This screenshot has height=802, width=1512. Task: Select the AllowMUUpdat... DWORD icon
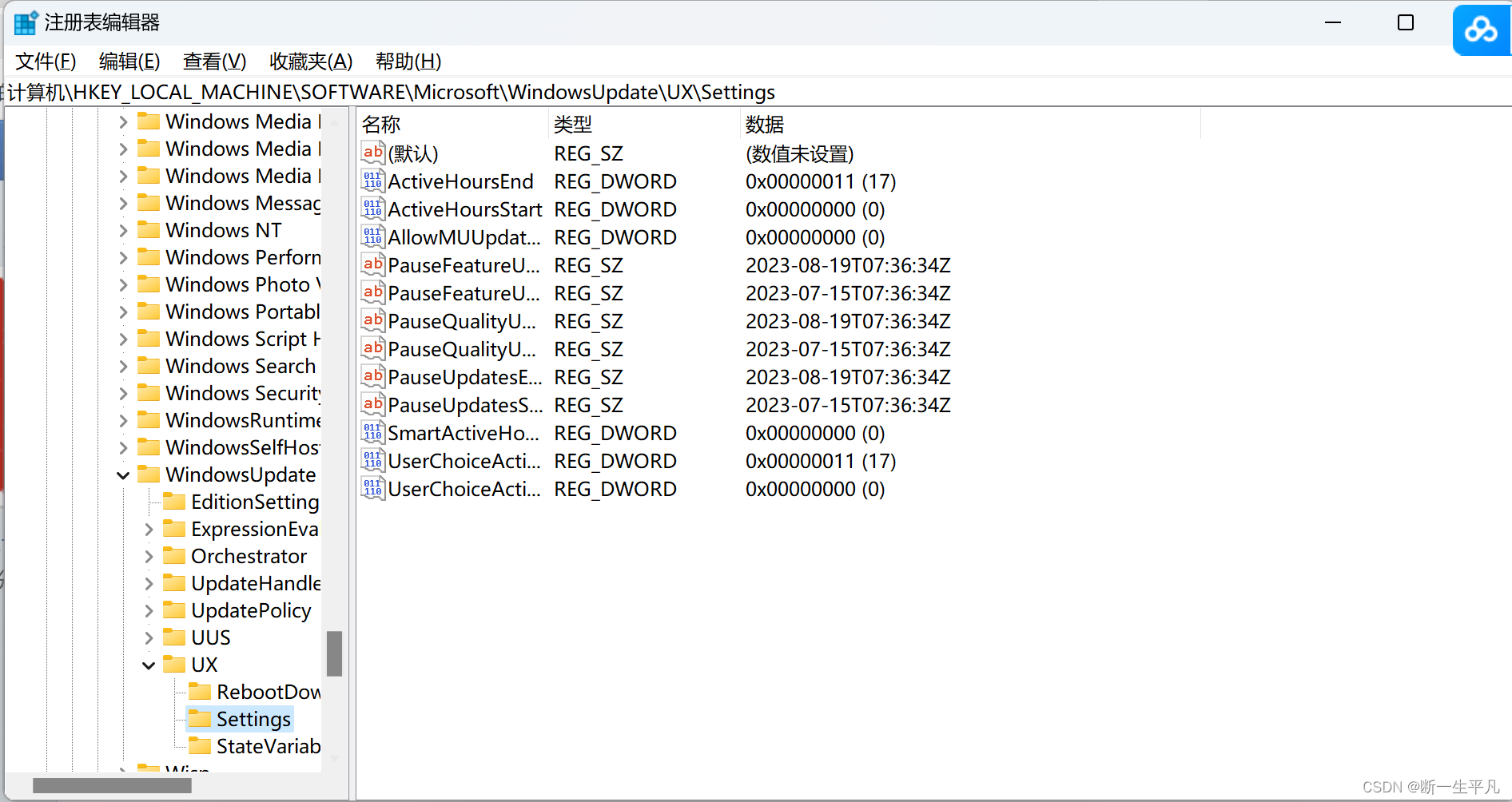(x=373, y=237)
